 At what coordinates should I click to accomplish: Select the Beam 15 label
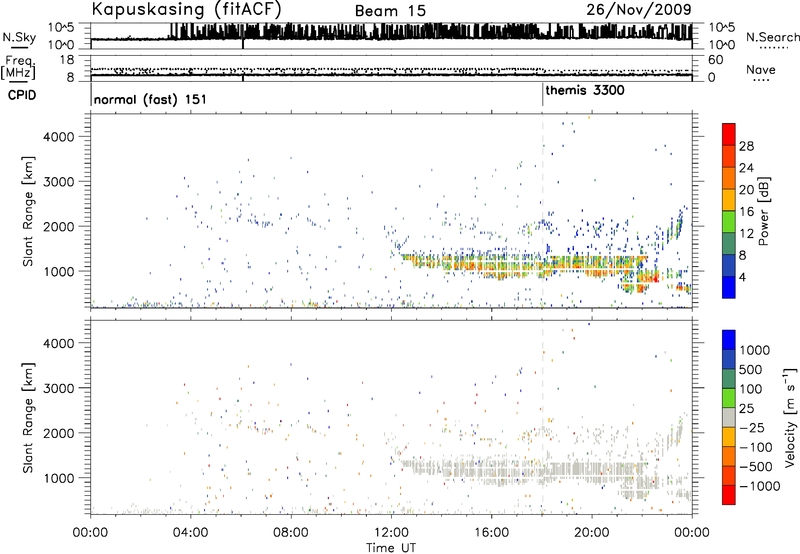pos(390,11)
